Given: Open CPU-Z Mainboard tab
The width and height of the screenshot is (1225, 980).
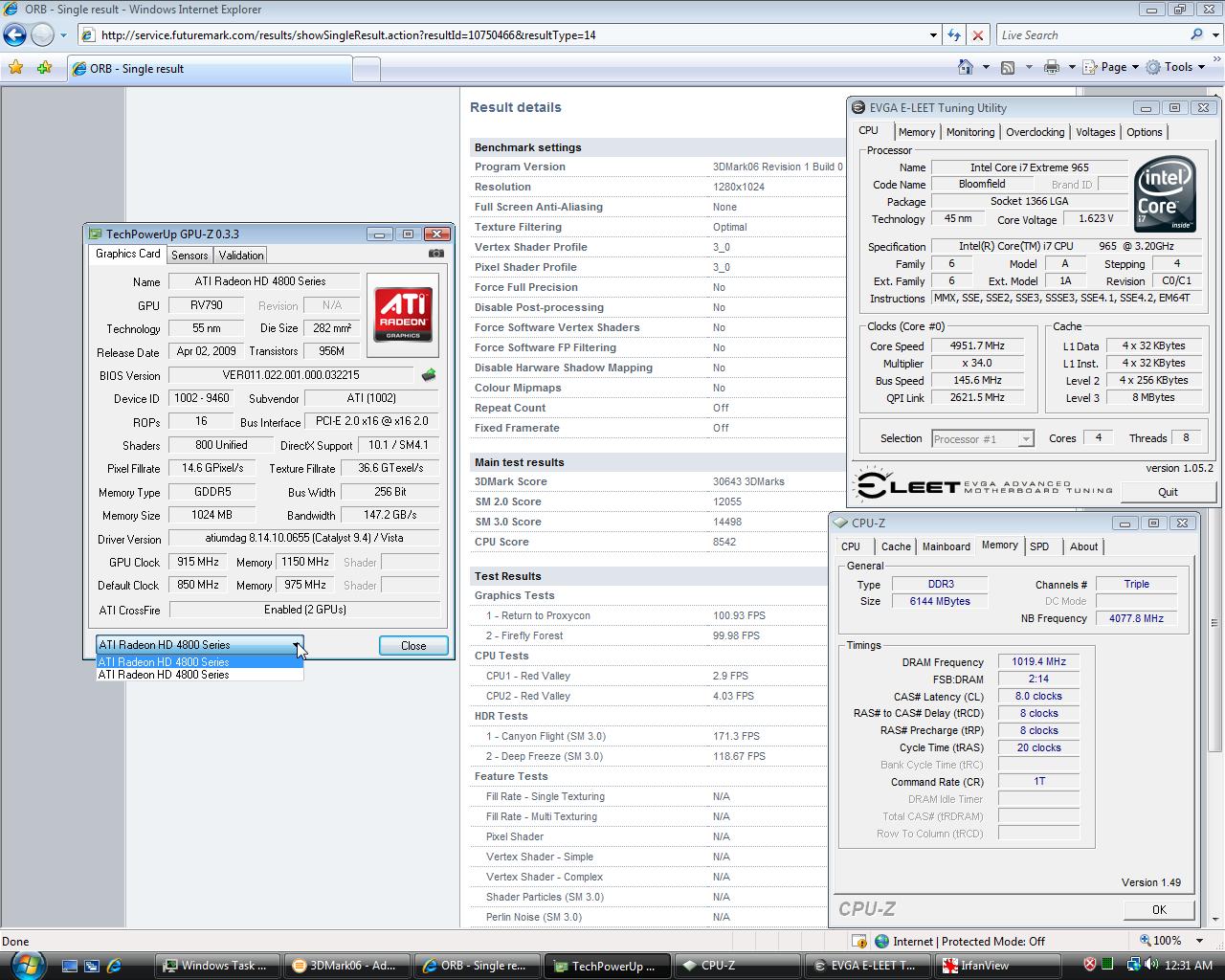Looking at the screenshot, I should point(946,546).
